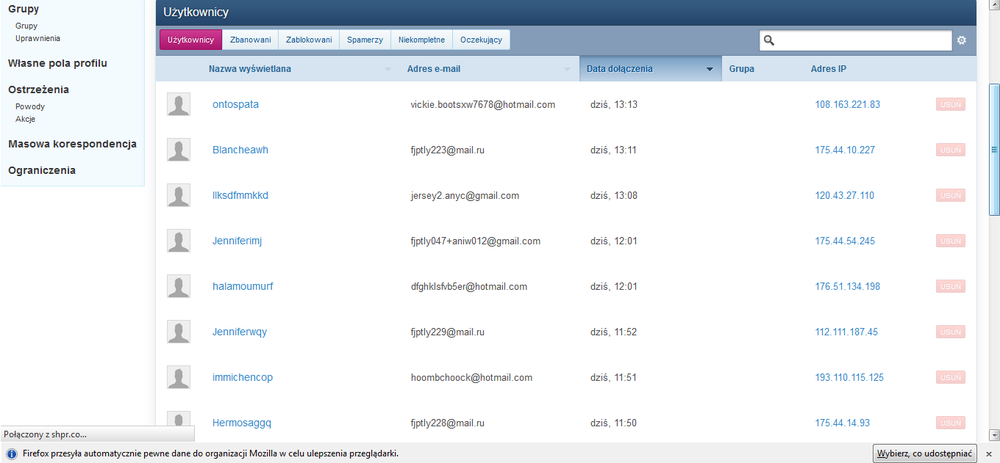1000x463 pixels.
Task: Click the magnifier icon in search box
Action: click(769, 40)
